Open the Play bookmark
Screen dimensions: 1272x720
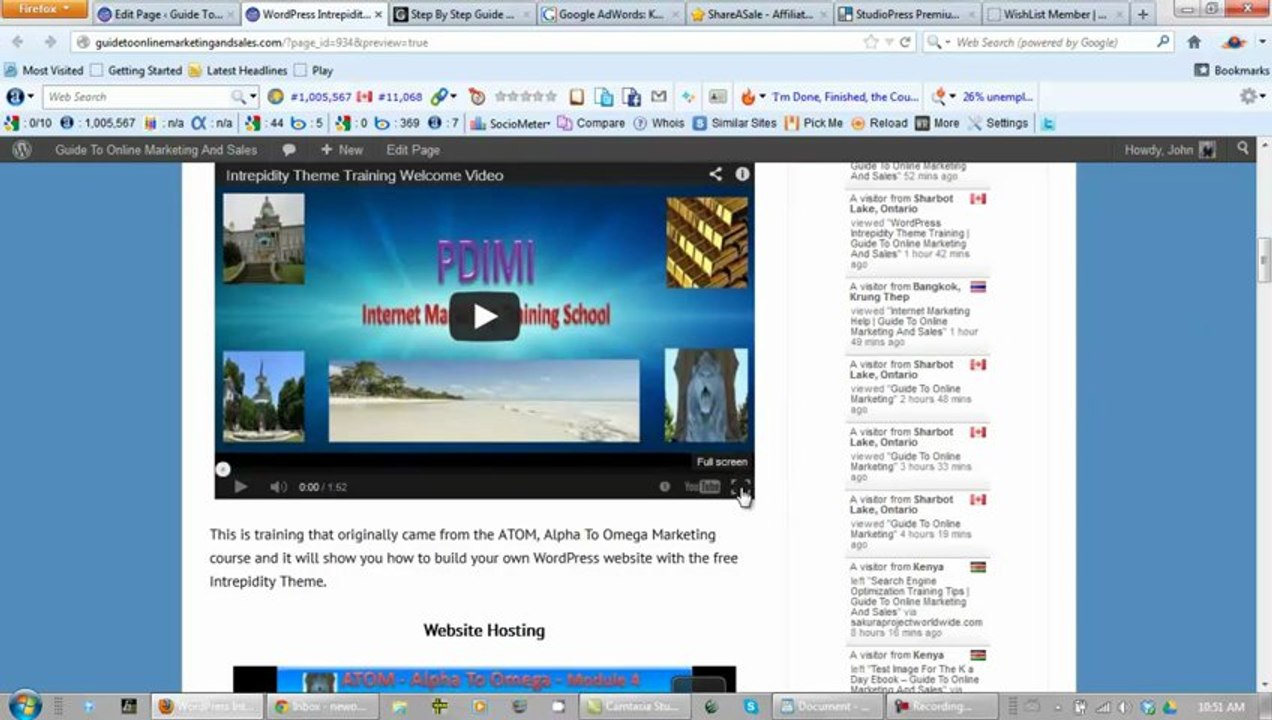point(312,70)
